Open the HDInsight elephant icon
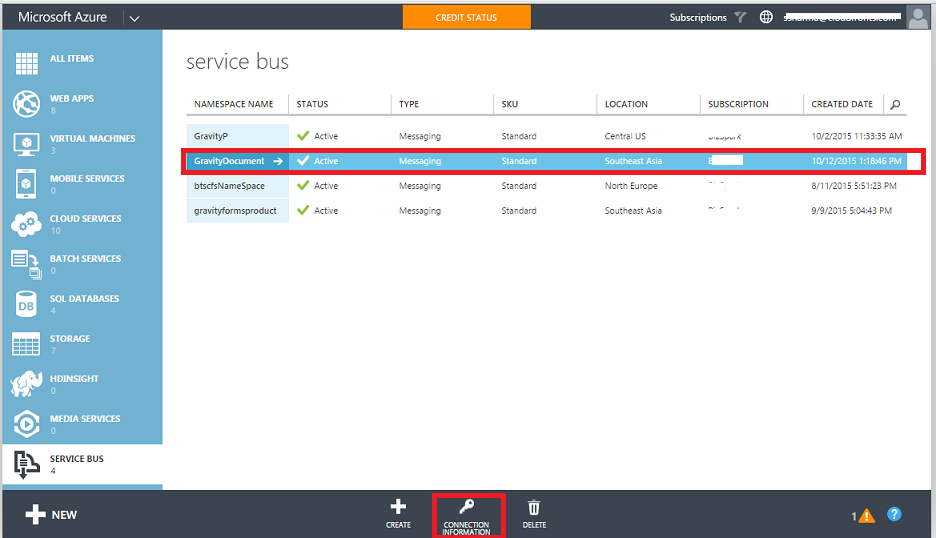936x538 pixels. (26, 384)
